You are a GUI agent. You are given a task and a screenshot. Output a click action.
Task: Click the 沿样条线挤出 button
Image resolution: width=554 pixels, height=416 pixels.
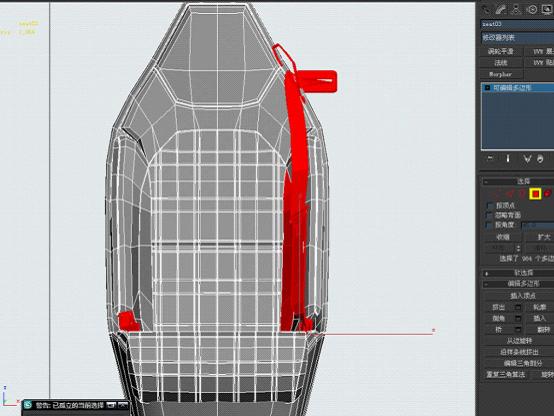pos(519,352)
